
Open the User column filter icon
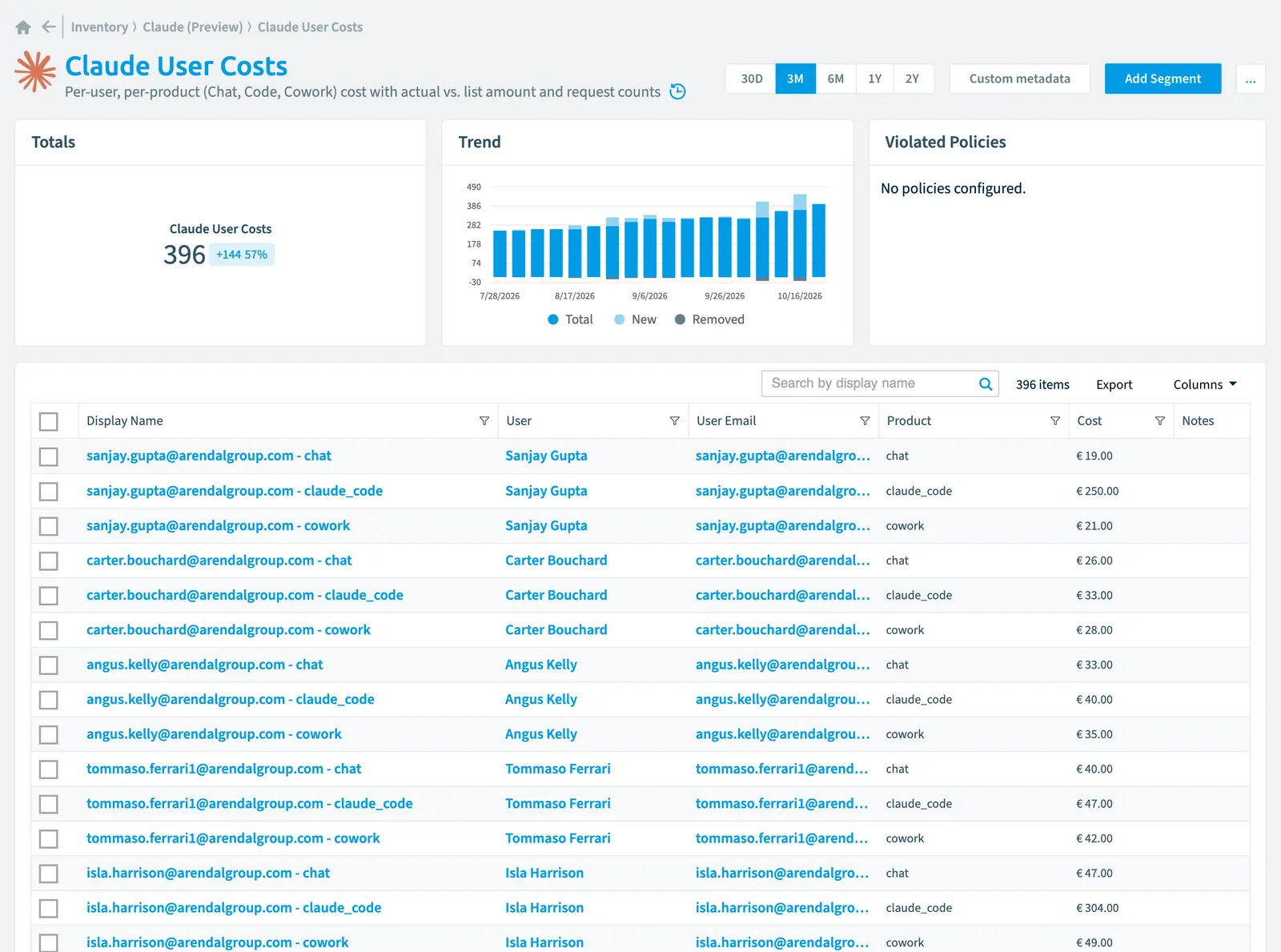pyautogui.click(x=675, y=421)
